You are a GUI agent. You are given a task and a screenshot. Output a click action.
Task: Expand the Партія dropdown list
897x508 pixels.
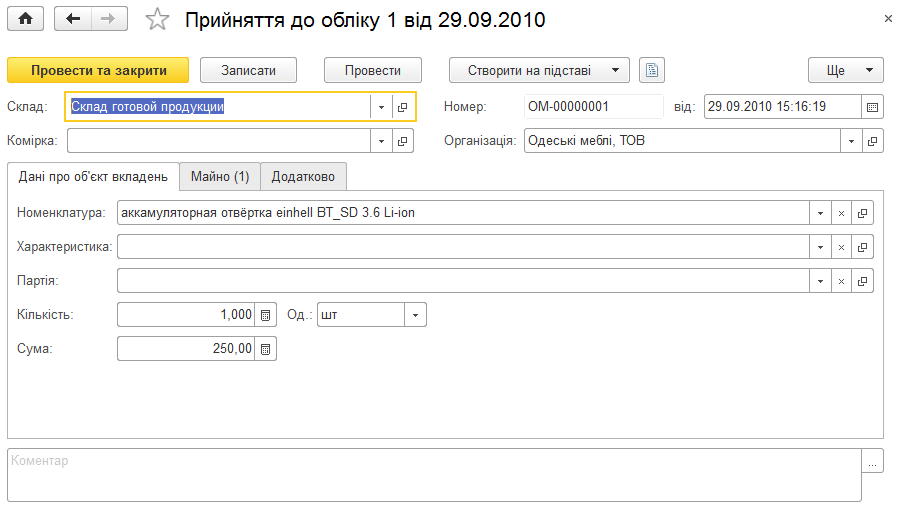[x=820, y=281]
